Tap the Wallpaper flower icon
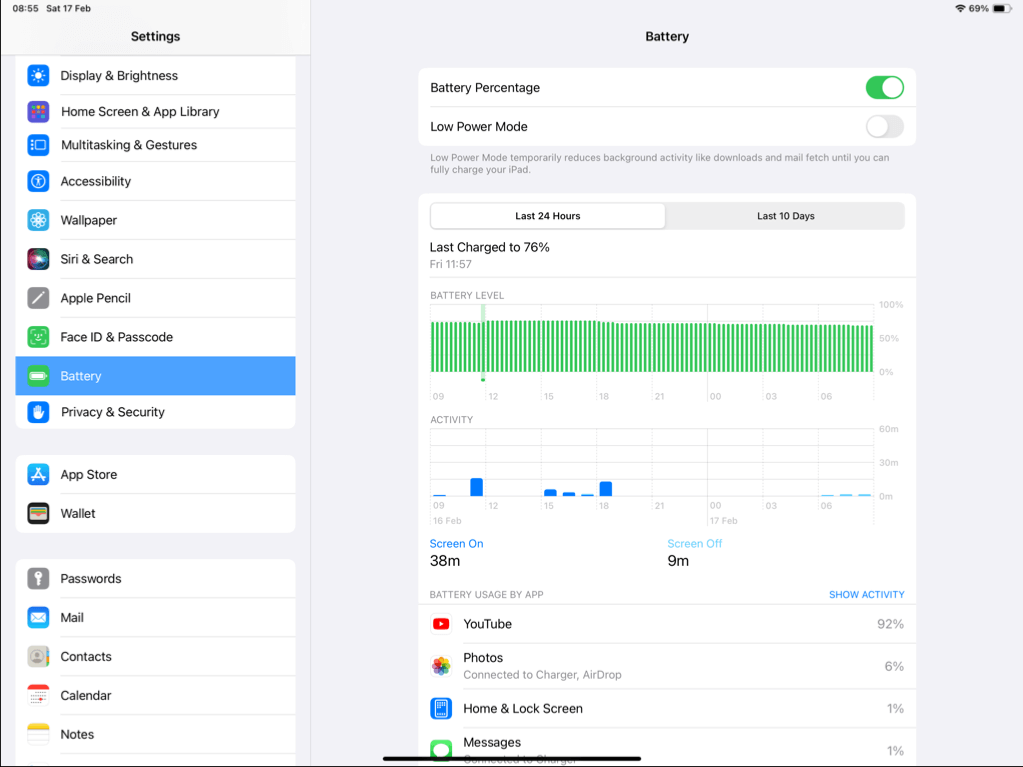The image size is (1023, 767). (38, 220)
